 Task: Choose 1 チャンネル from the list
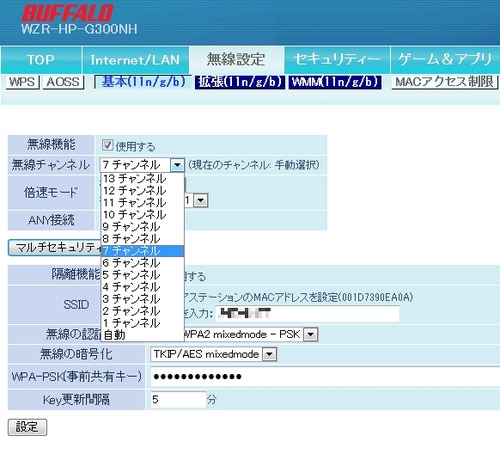click(142, 323)
